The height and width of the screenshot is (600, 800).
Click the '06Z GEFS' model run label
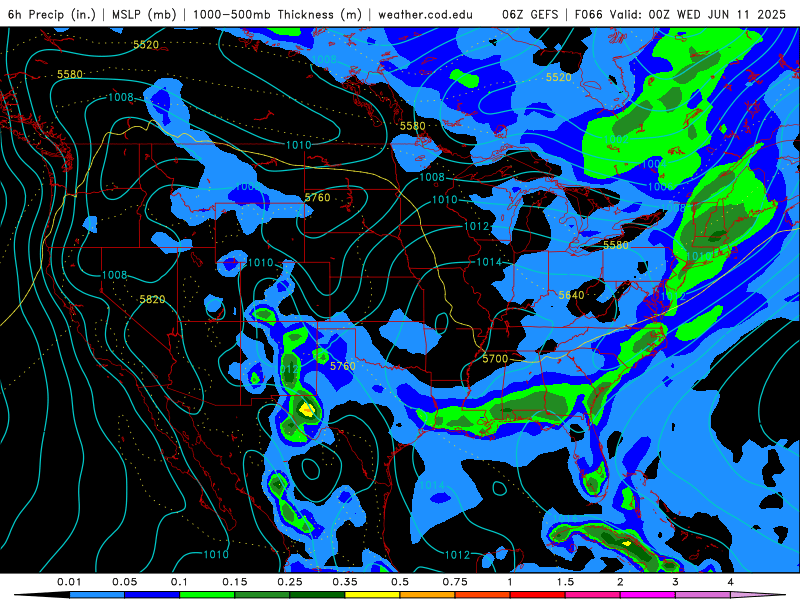(530, 14)
